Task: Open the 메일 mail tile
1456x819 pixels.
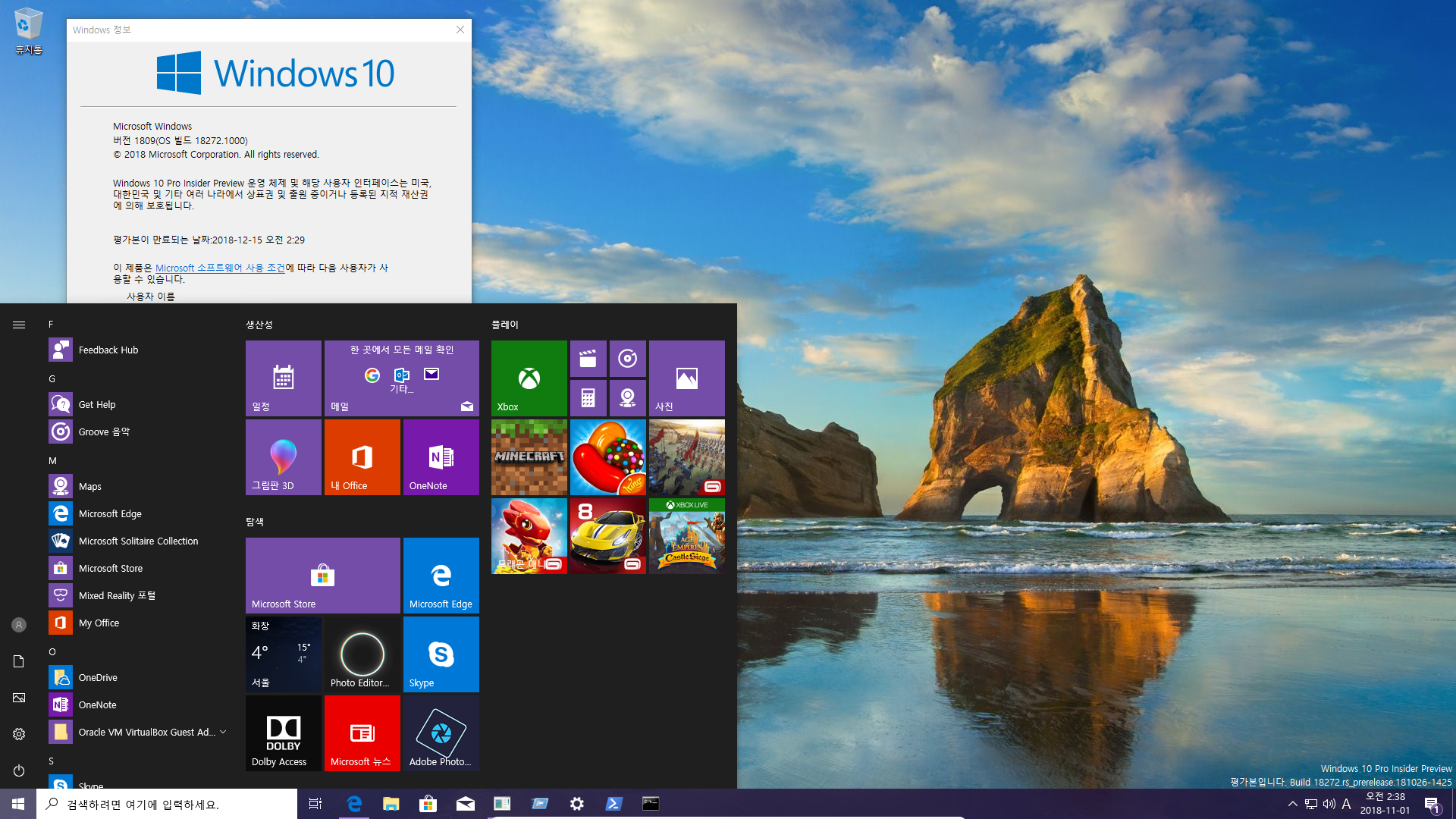Action: click(402, 378)
